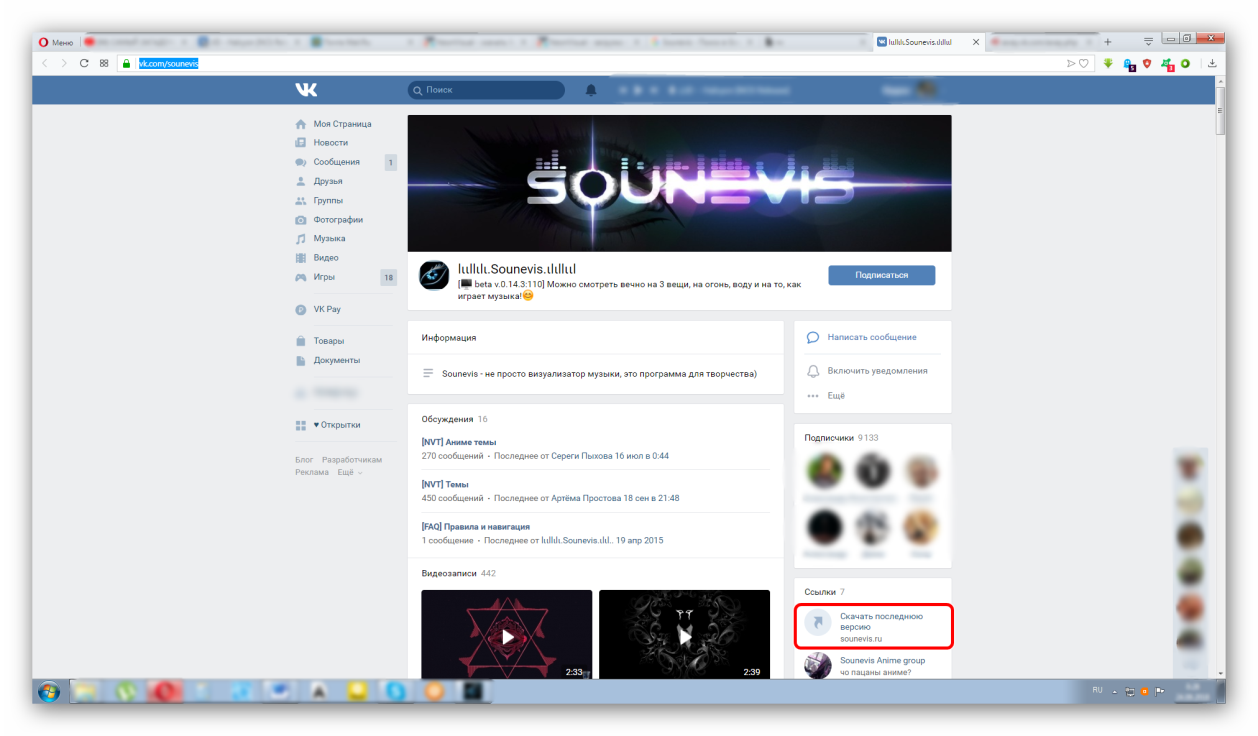The image size is (1258, 736).
Task: Click the Музыка note icon
Action: [x=301, y=239]
